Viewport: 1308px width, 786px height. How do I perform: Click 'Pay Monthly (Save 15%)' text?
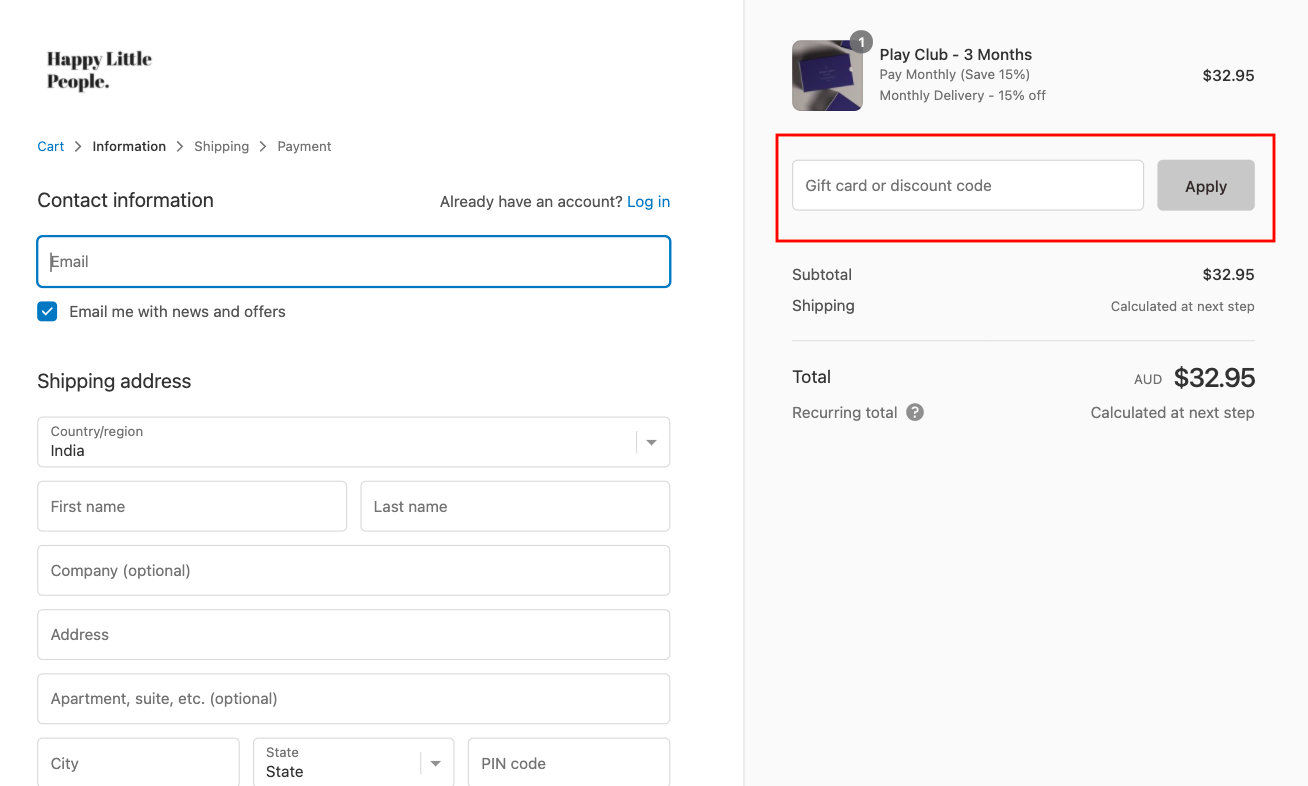[x=954, y=74]
